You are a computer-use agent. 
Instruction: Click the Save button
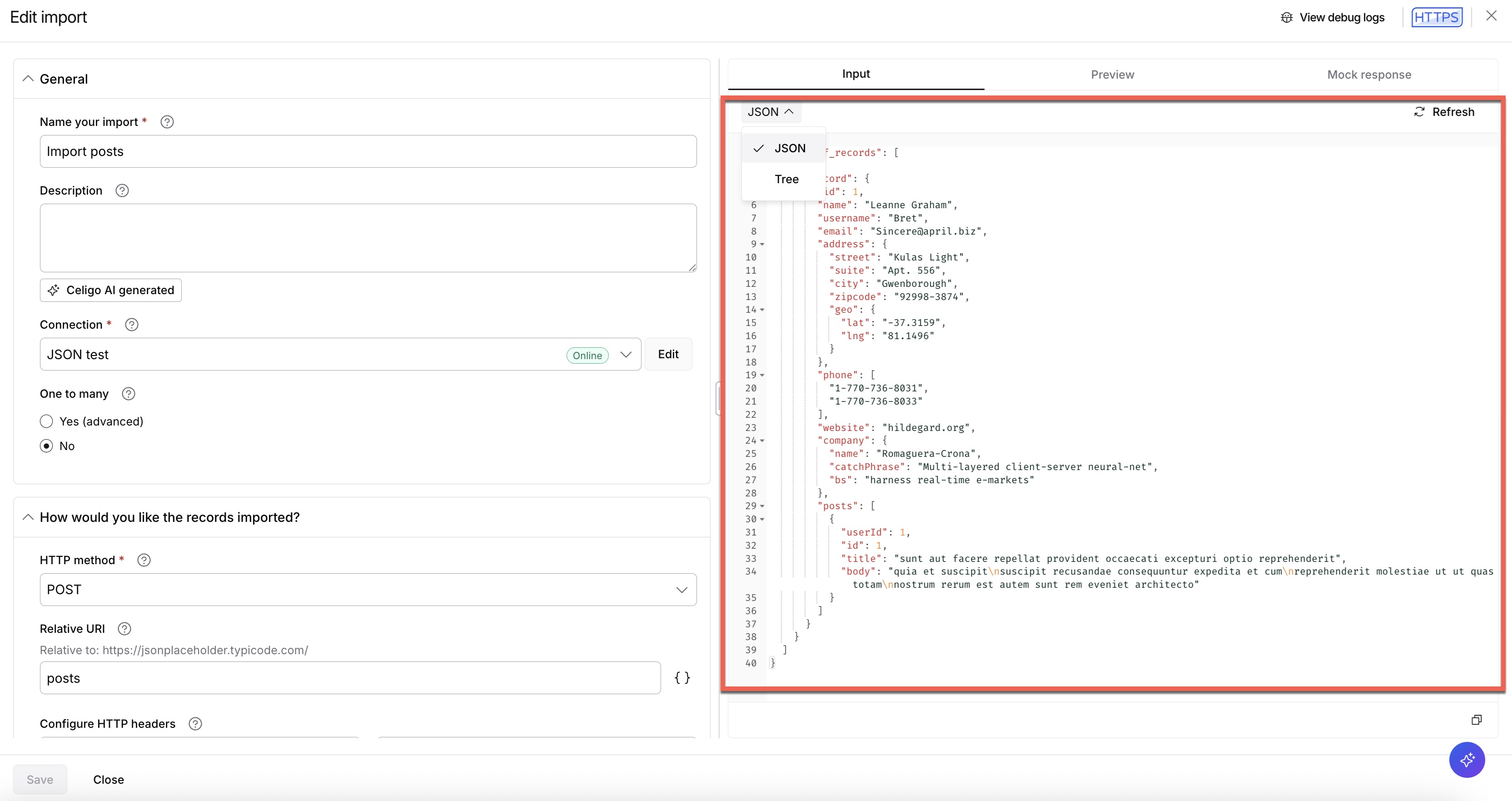coord(40,779)
